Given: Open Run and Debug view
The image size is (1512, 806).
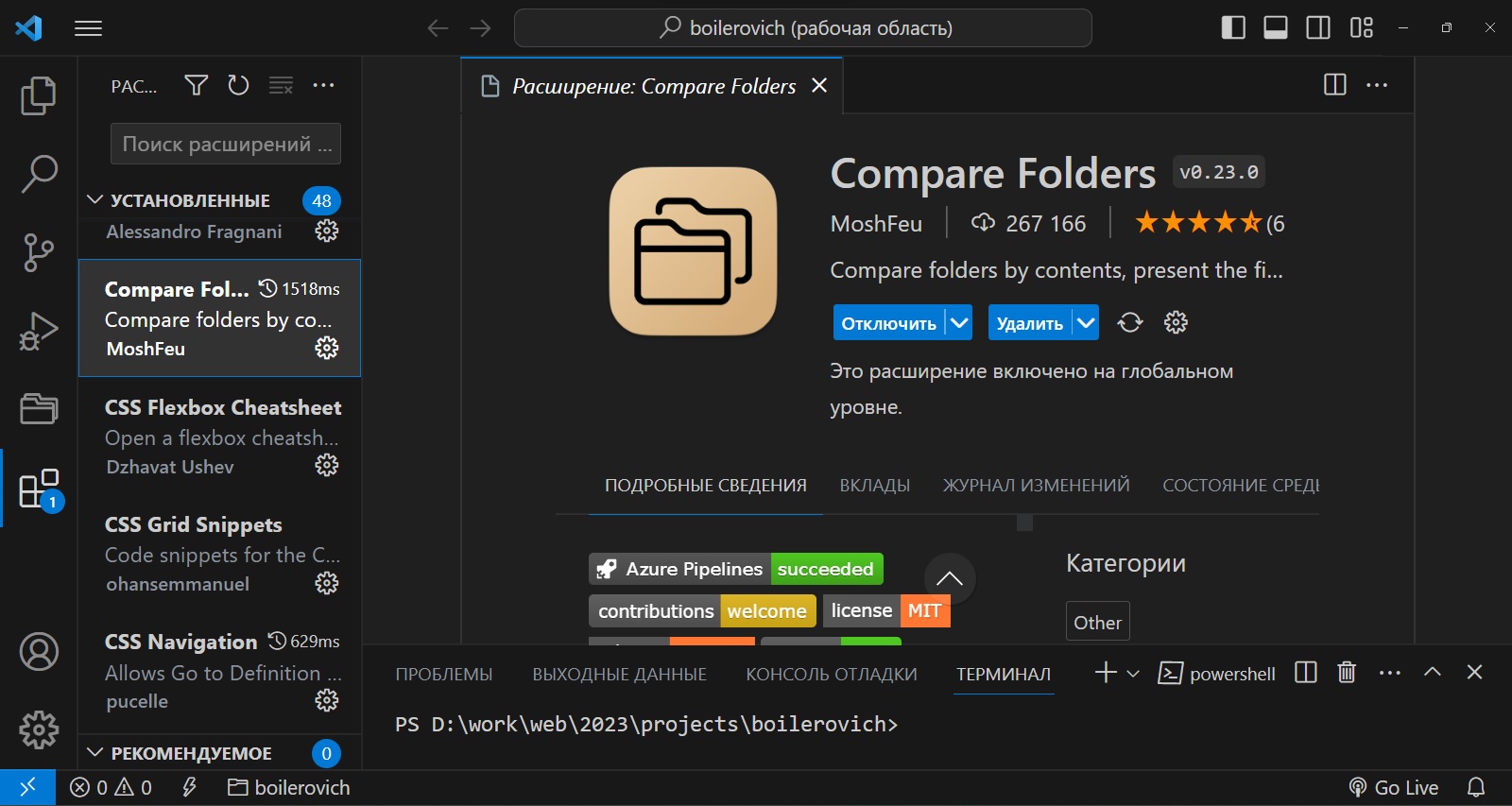Looking at the screenshot, I should coord(39,331).
